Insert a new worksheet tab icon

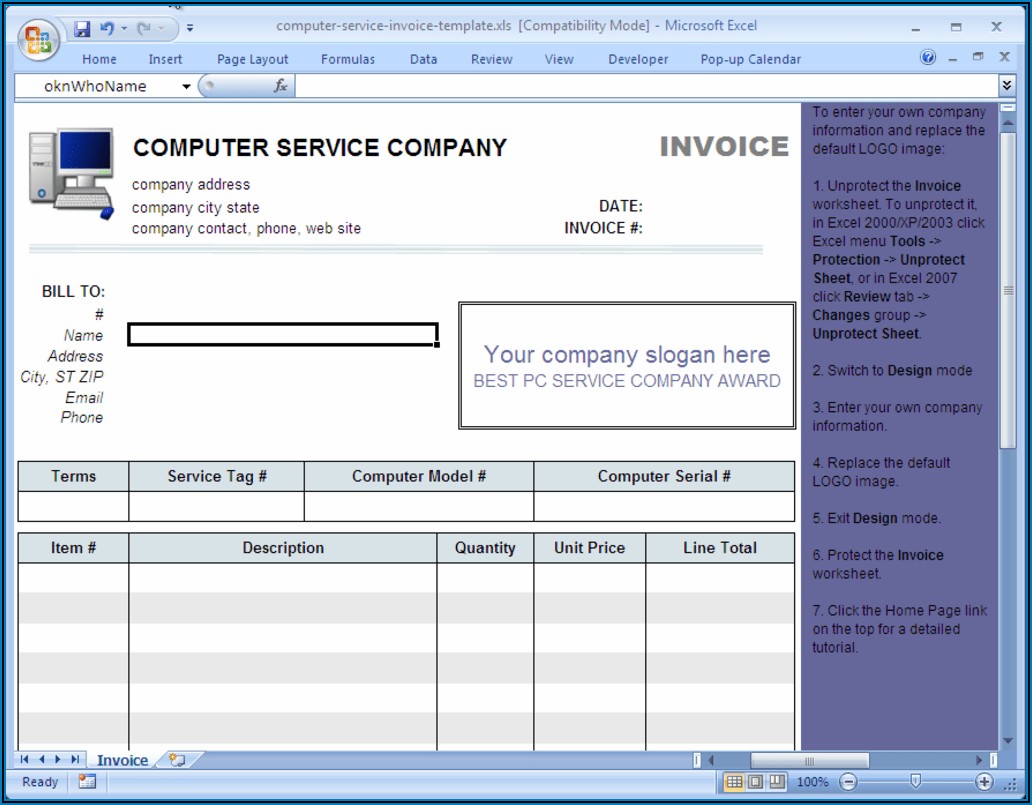pyautogui.click(x=177, y=760)
